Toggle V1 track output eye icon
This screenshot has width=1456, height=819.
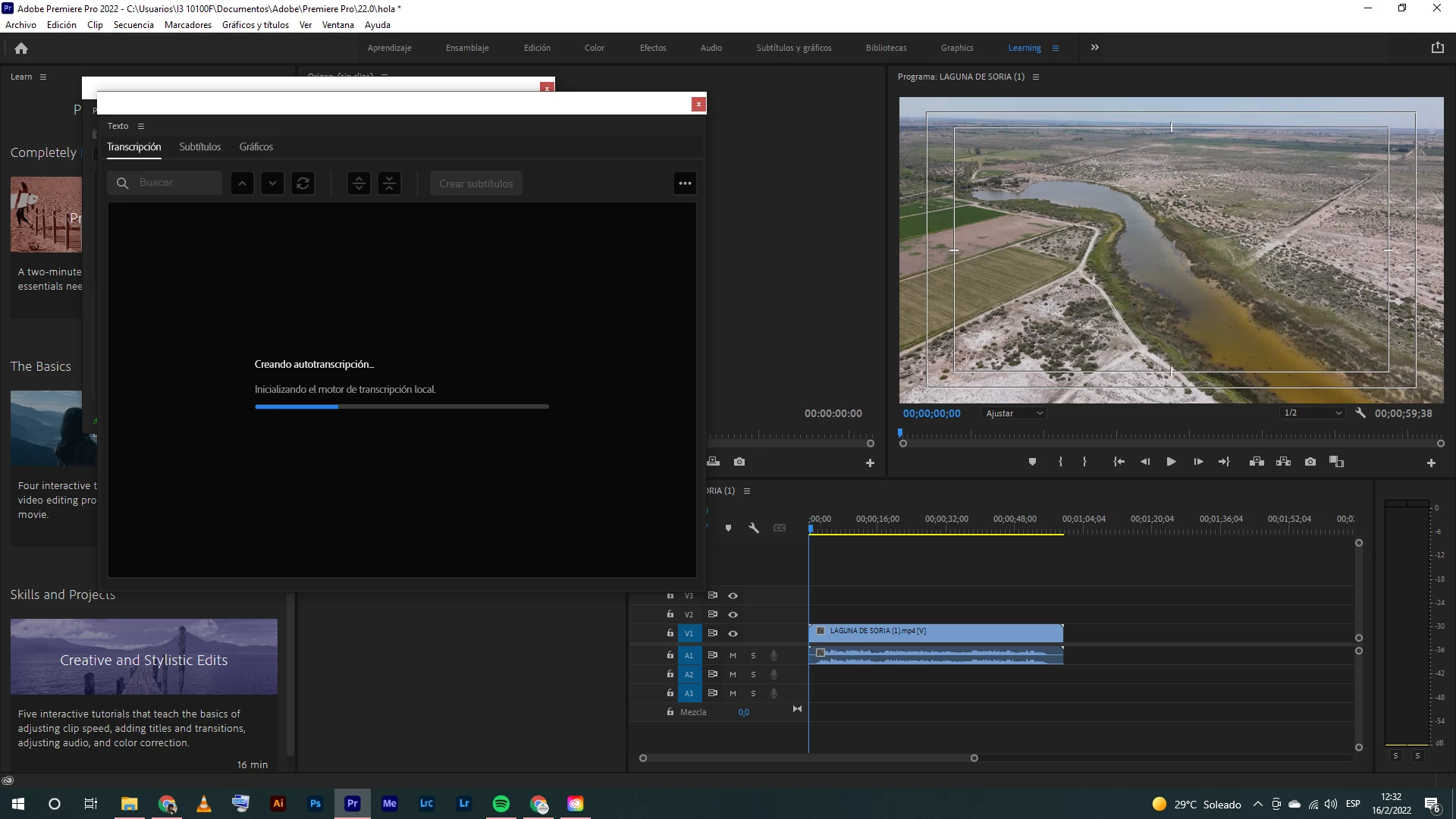pos(733,633)
